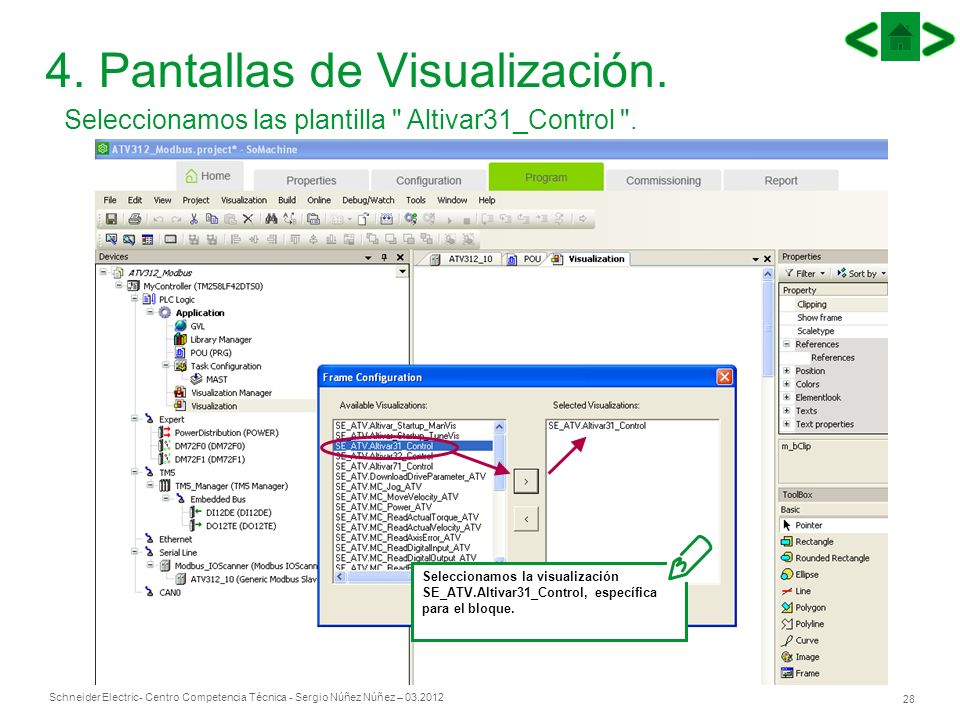Expand the Colors property group
Viewport: 960px width, 720px height.
pos(787,384)
